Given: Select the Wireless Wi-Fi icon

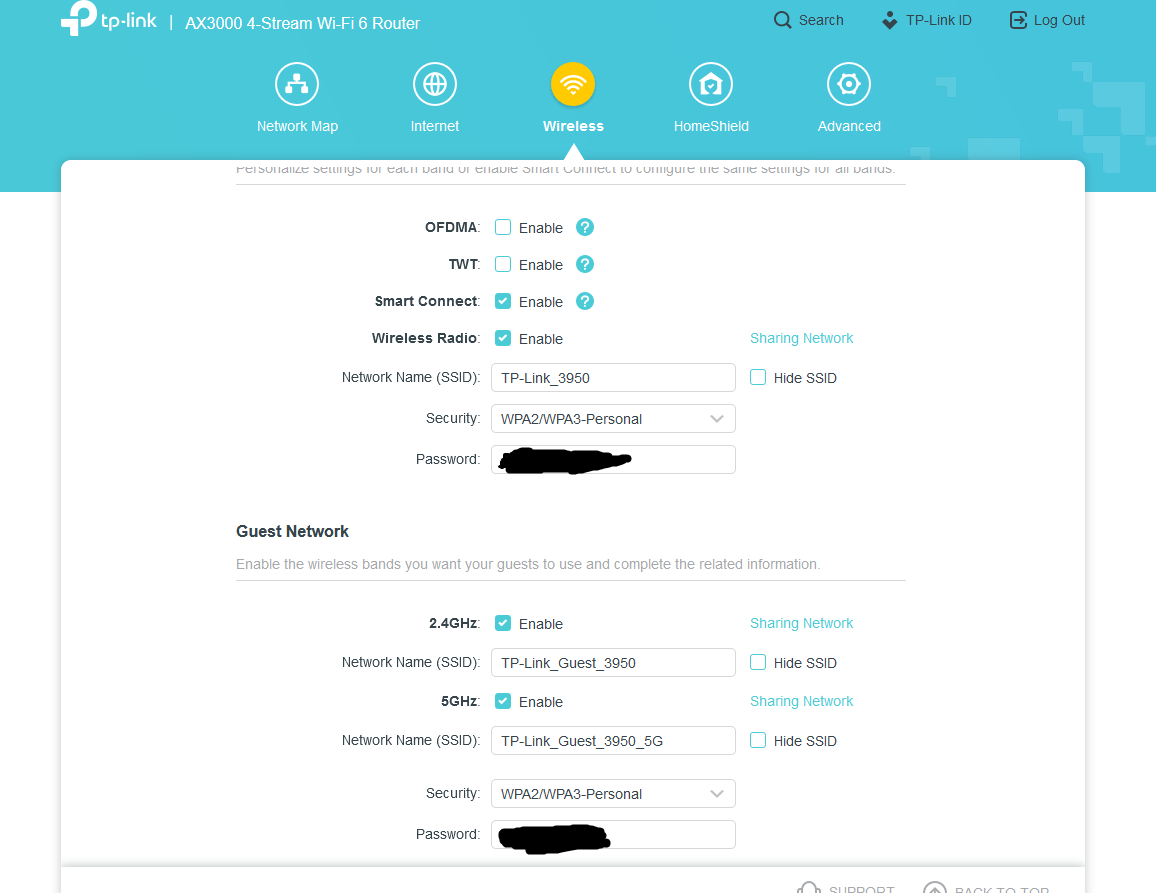Looking at the screenshot, I should click(573, 84).
